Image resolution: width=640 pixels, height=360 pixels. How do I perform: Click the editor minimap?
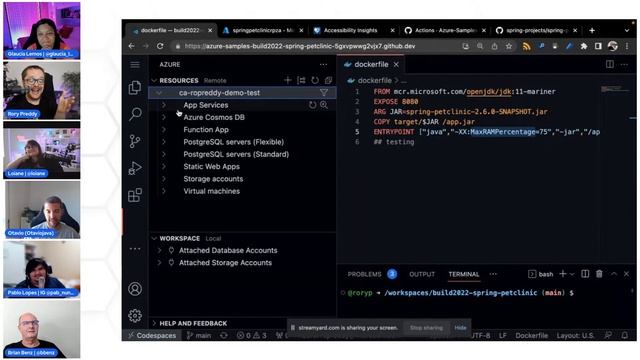615,89
